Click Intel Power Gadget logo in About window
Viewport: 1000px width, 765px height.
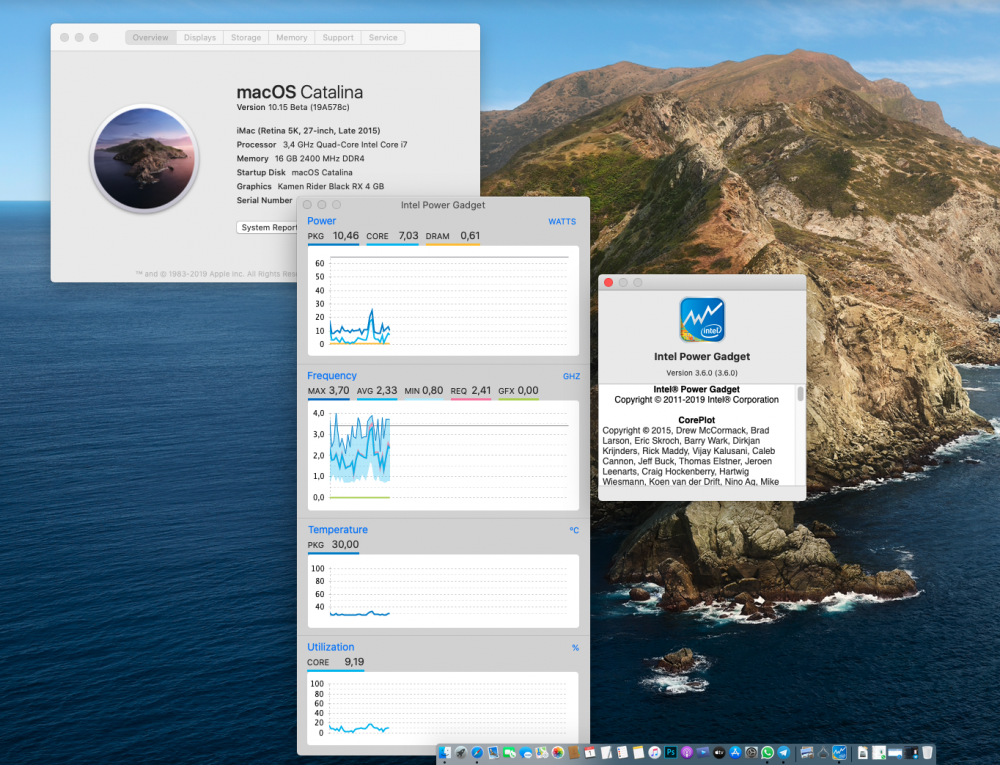(x=702, y=320)
